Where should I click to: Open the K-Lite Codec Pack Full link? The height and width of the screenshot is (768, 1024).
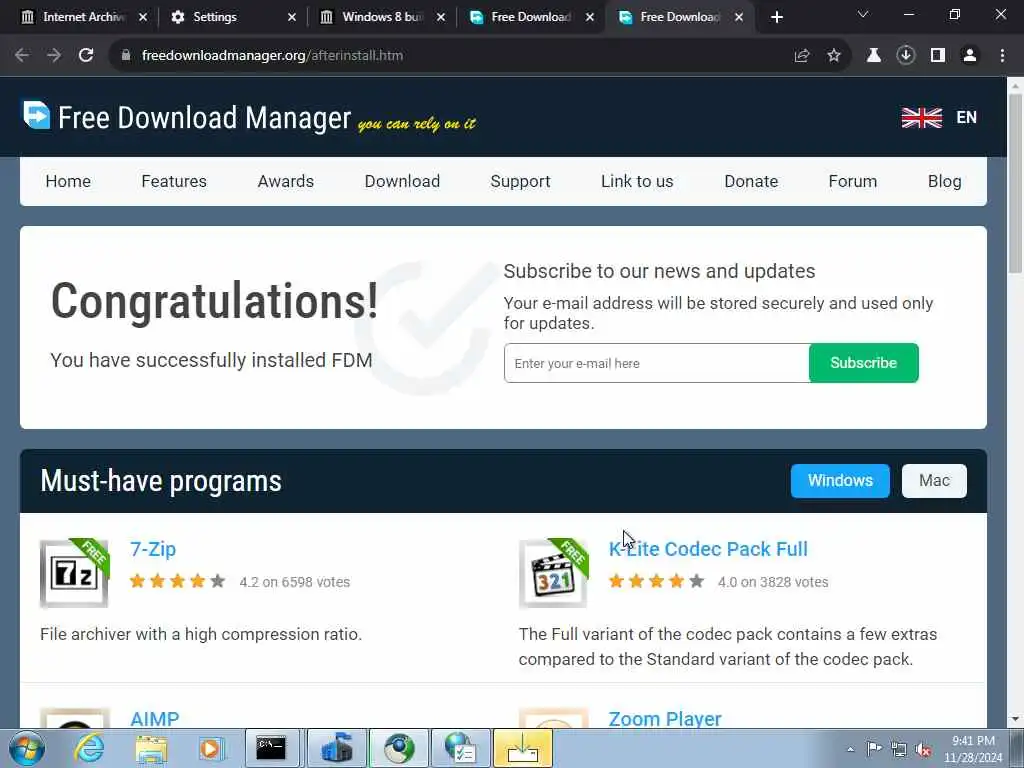coord(708,549)
